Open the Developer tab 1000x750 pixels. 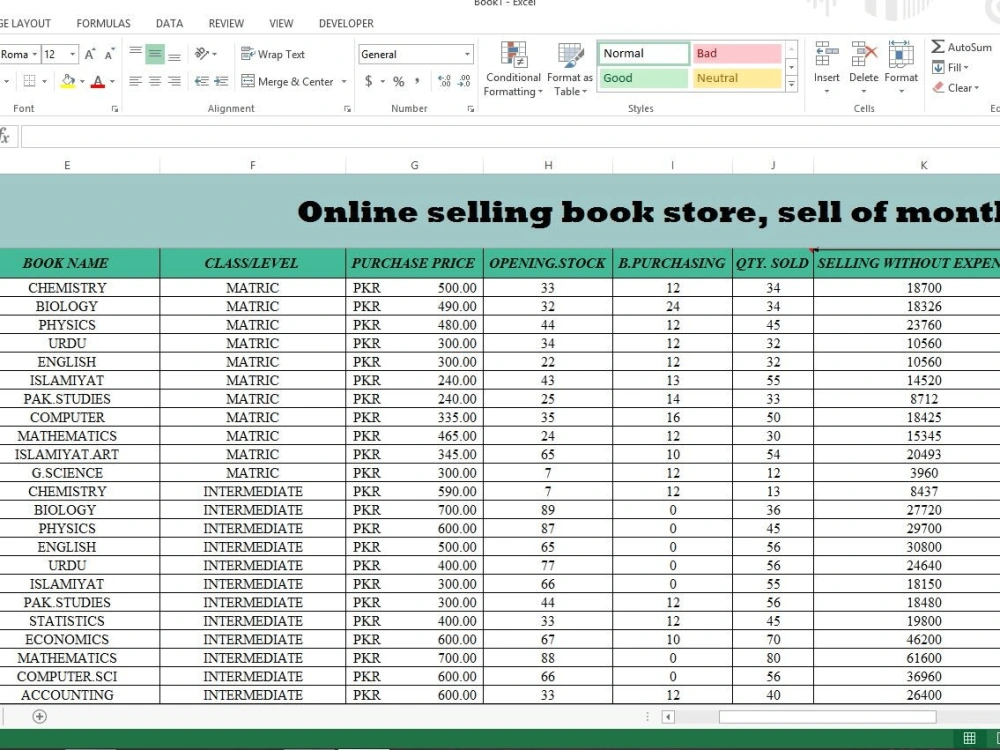pos(346,24)
